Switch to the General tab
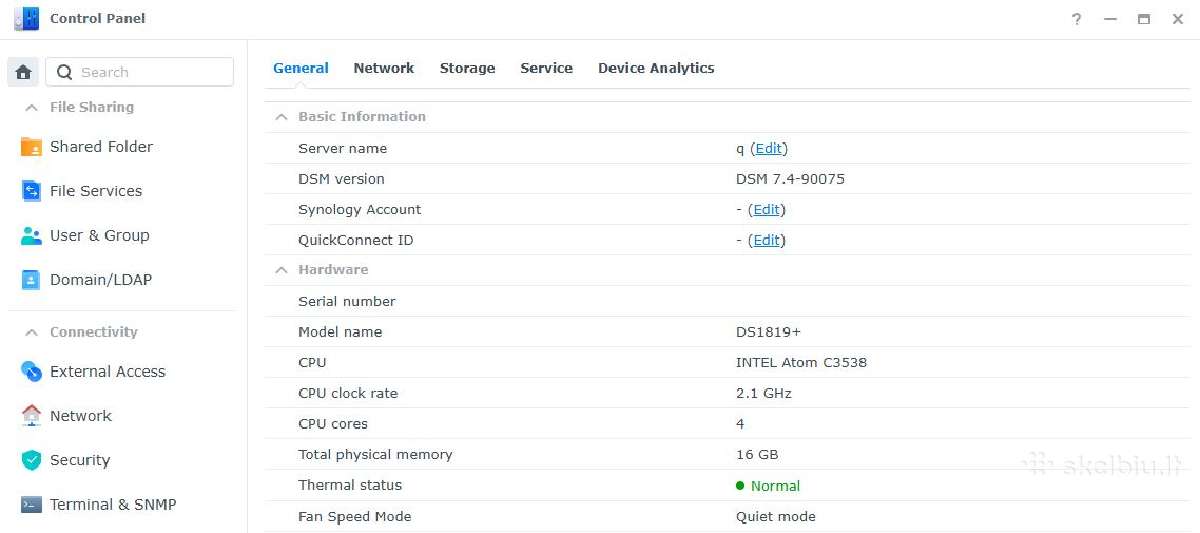Viewport: 1200px width, 533px height. click(301, 68)
